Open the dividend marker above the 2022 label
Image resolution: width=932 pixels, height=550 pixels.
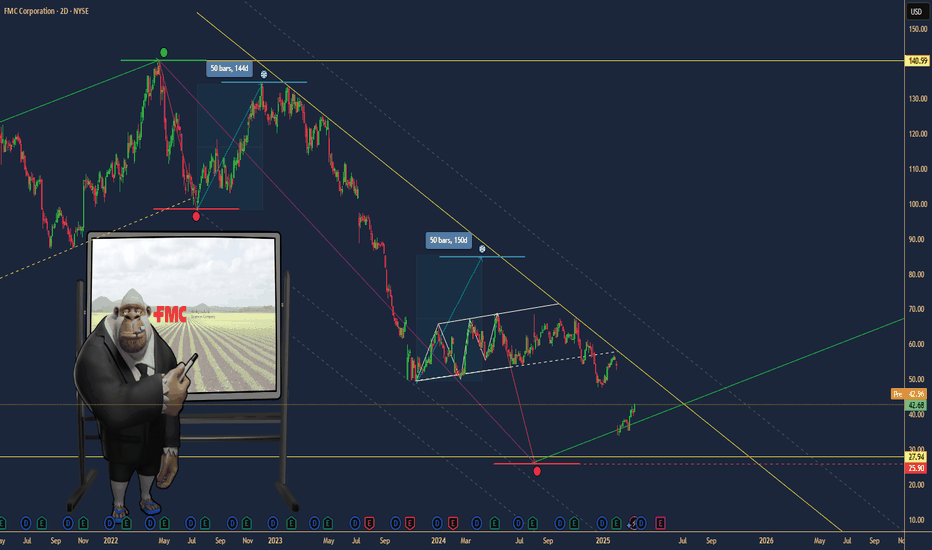click(x=109, y=523)
